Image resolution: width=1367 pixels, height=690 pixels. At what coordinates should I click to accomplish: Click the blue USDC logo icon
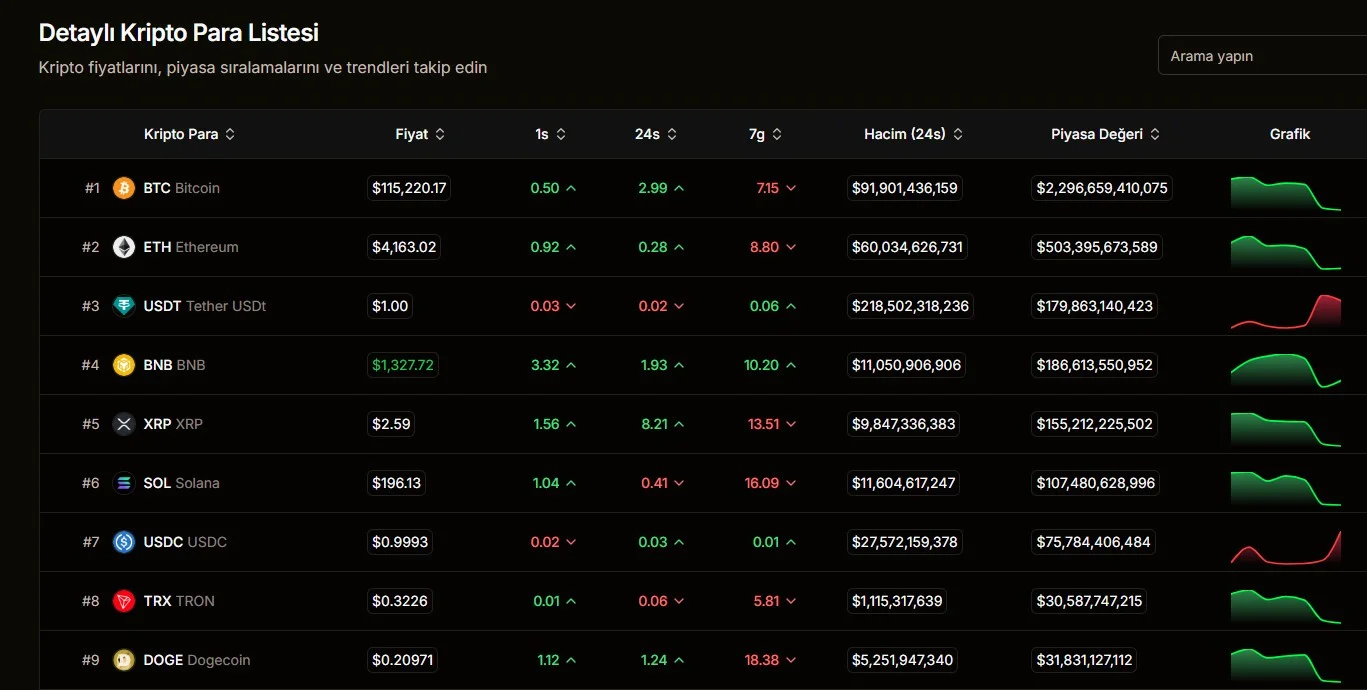click(124, 542)
